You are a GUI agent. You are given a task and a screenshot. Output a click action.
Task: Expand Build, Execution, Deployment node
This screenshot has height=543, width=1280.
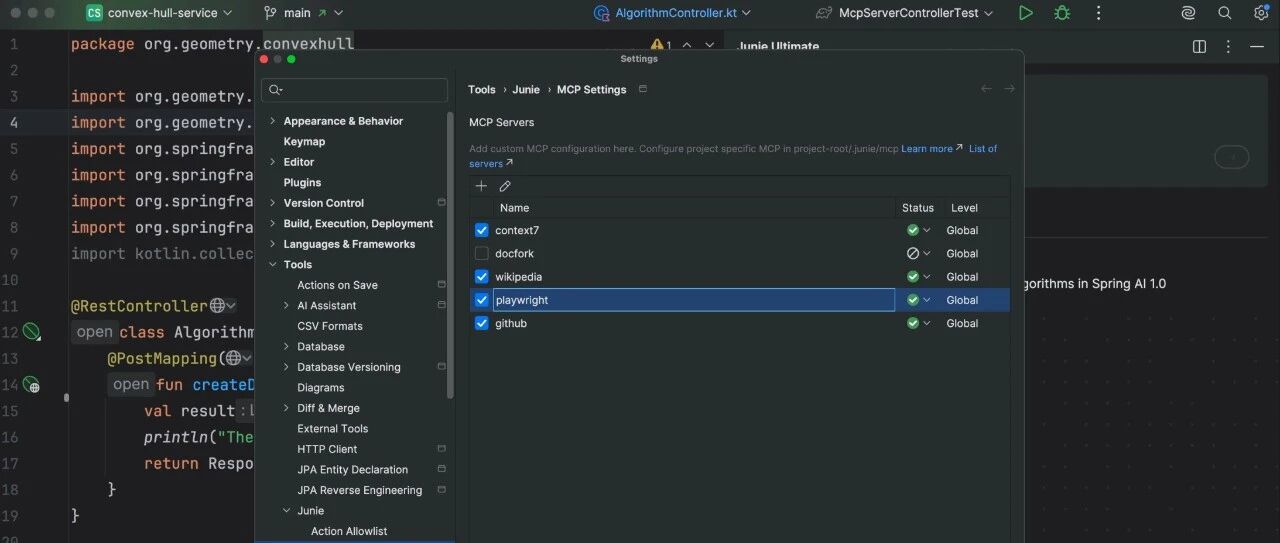pos(273,224)
